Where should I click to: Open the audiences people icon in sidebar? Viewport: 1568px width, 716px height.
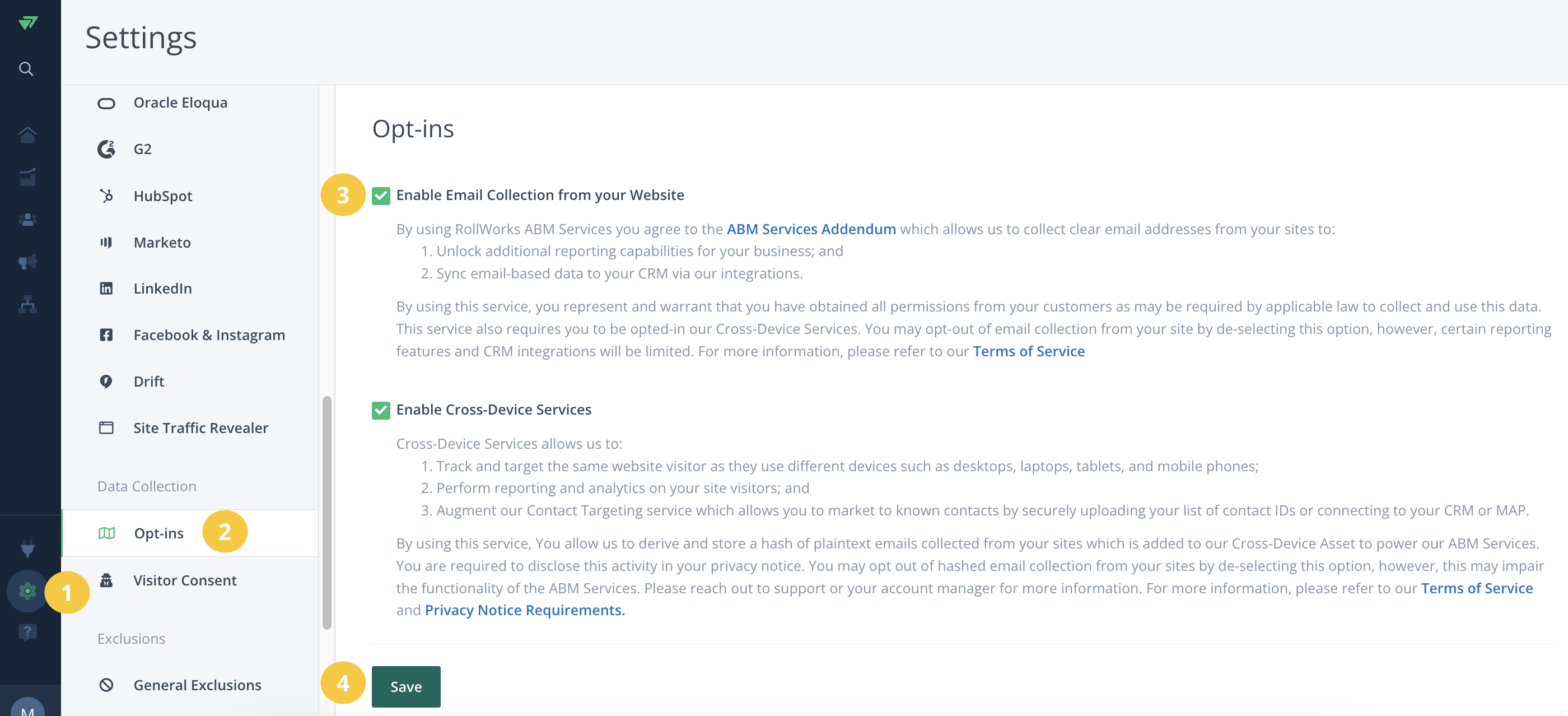[27, 220]
